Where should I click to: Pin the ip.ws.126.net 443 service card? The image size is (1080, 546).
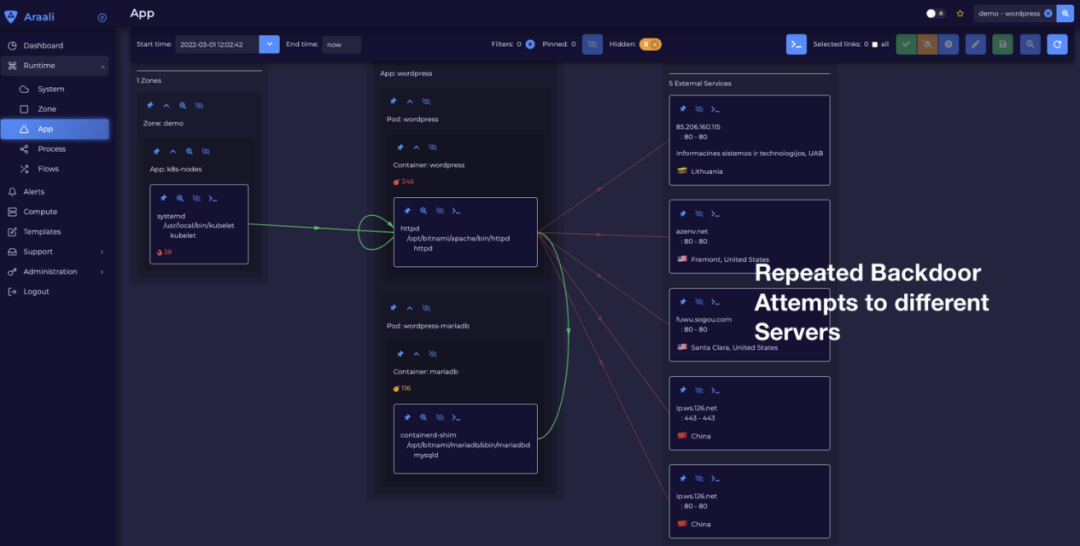(x=683, y=390)
